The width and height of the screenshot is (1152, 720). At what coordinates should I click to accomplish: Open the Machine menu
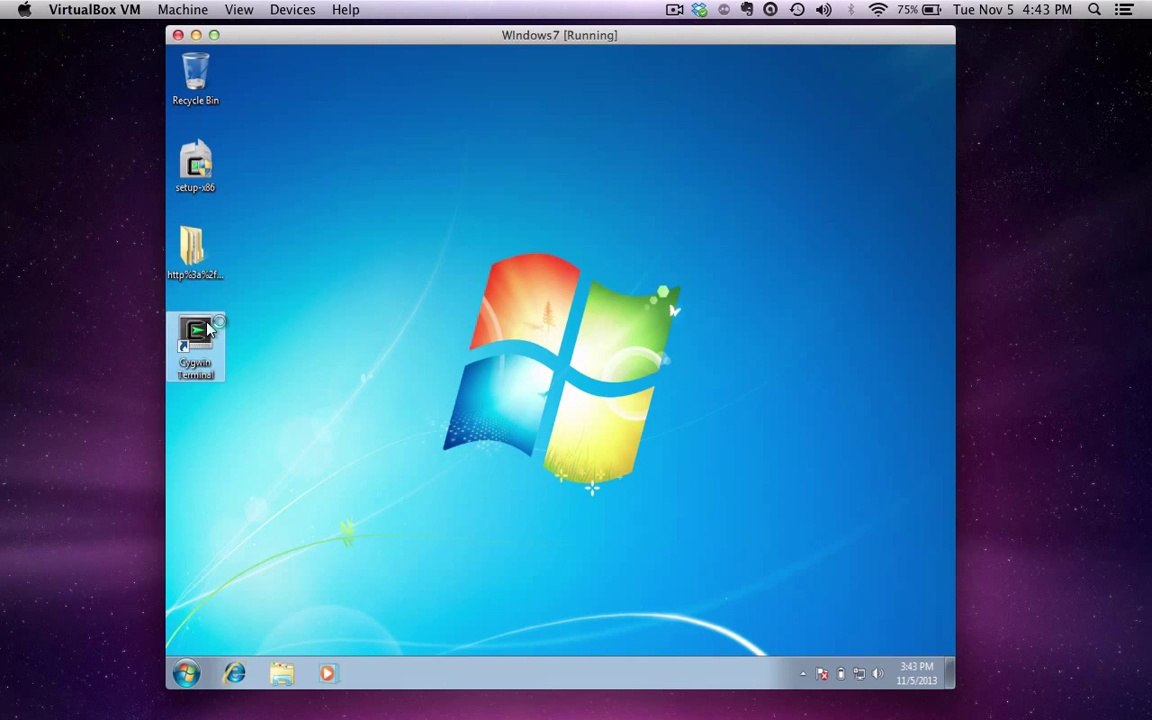[182, 10]
